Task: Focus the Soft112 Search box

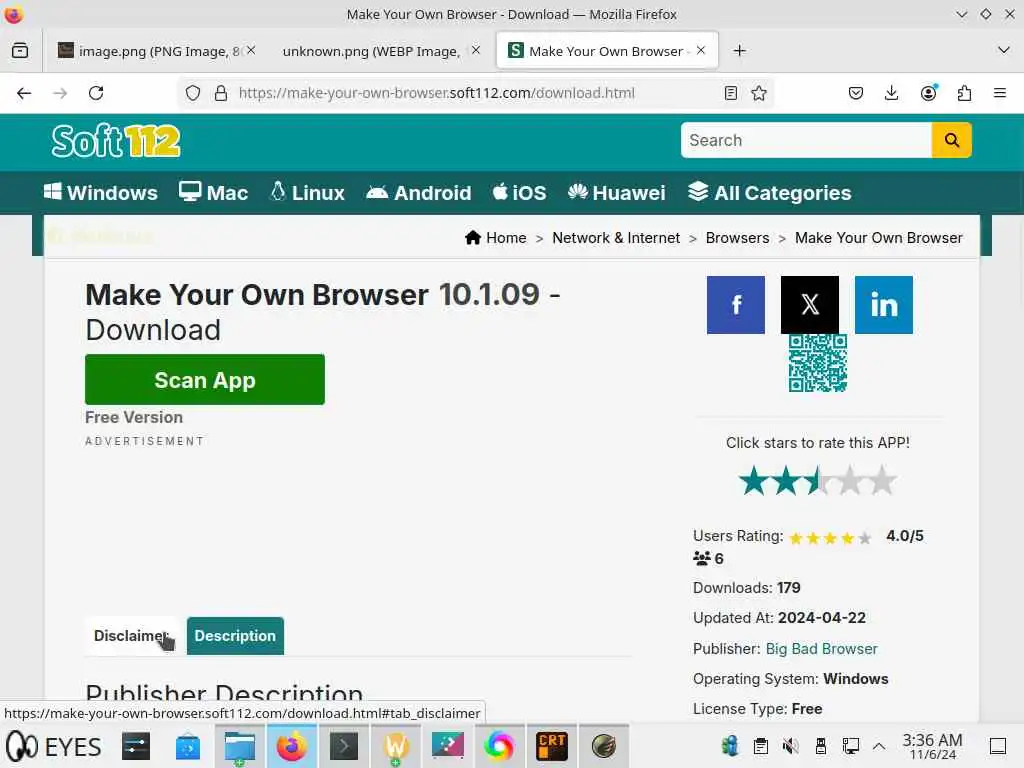Action: click(x=806, y=140)
